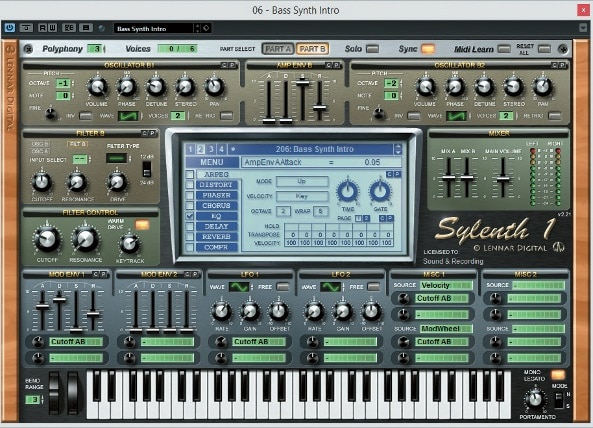Open the DELAY effect tab
The height and width of the screenshot is (428, 593).
pyautogui.click(x=216, y=226)
